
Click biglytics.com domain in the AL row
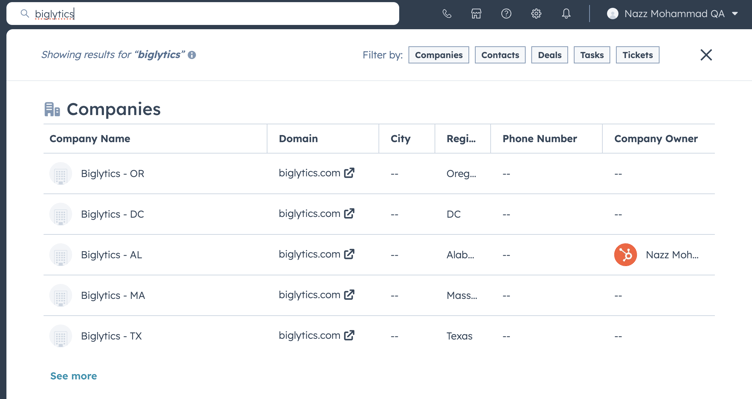point(309,255)
